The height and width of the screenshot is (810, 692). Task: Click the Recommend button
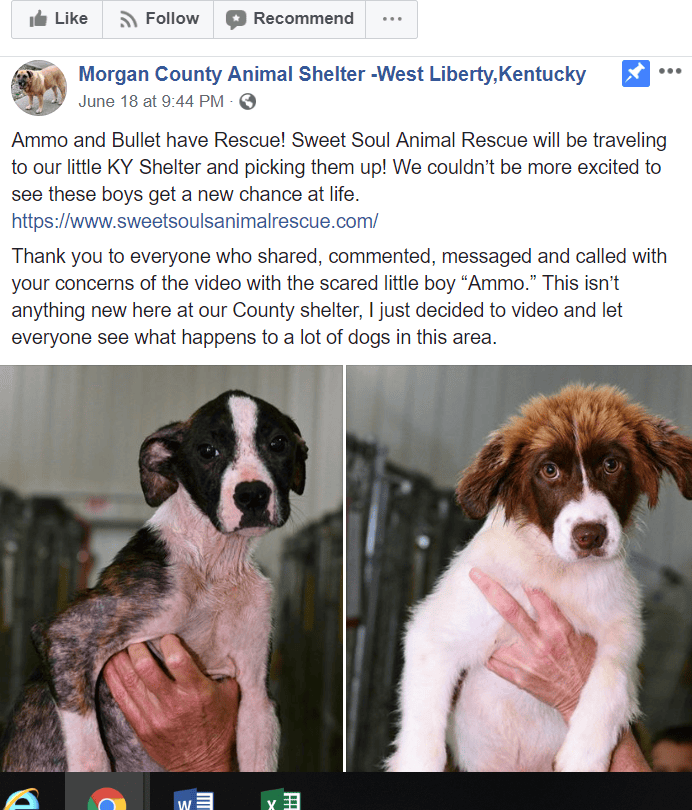tap(290, 19)
